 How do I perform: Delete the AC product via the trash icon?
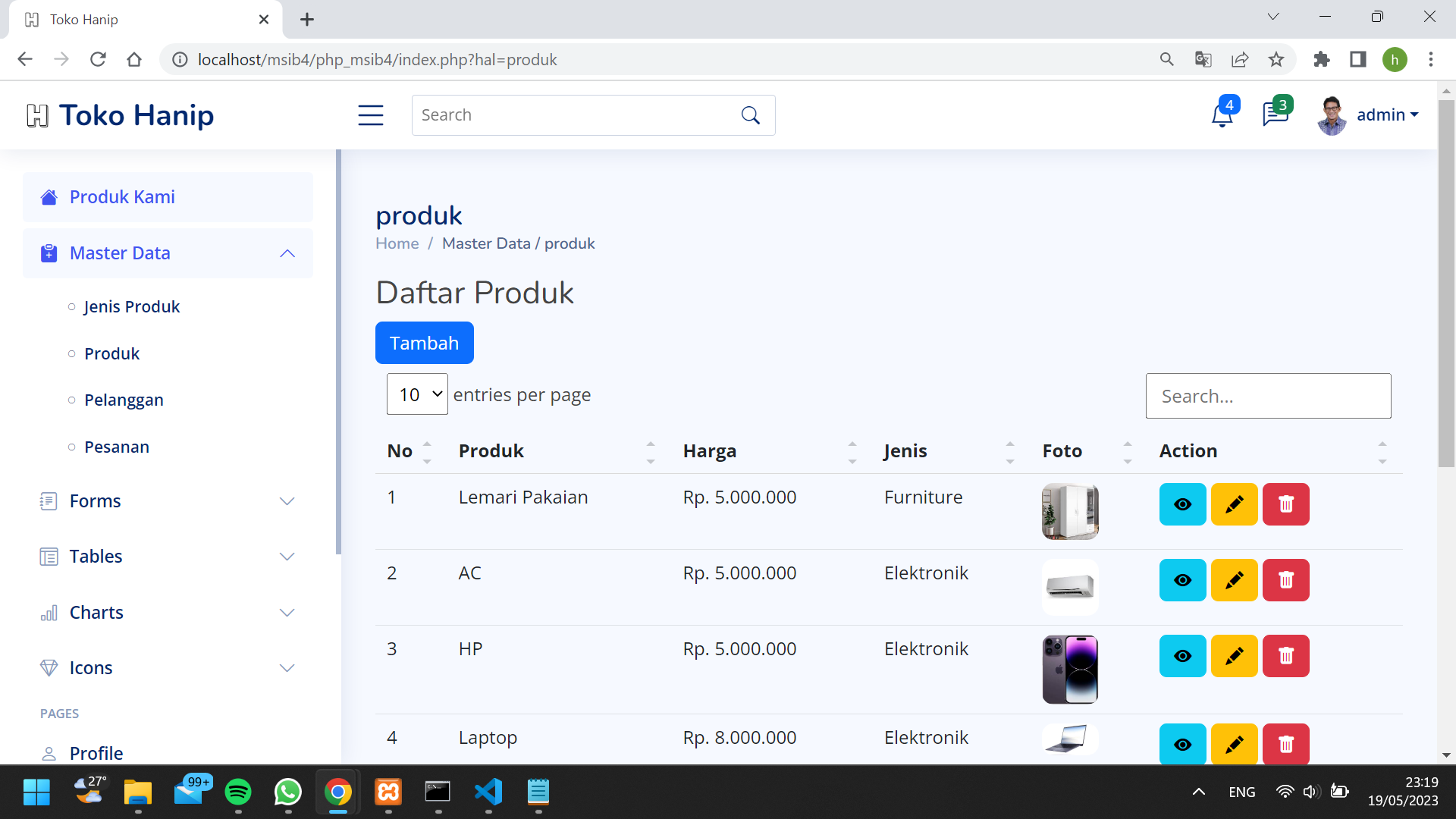[x=1285, y=580]
